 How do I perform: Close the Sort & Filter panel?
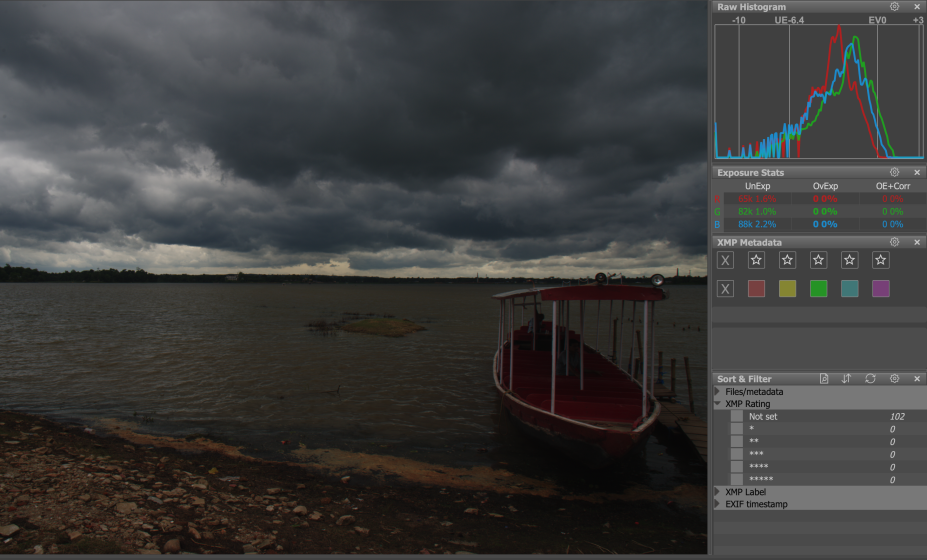coord(917,378)
